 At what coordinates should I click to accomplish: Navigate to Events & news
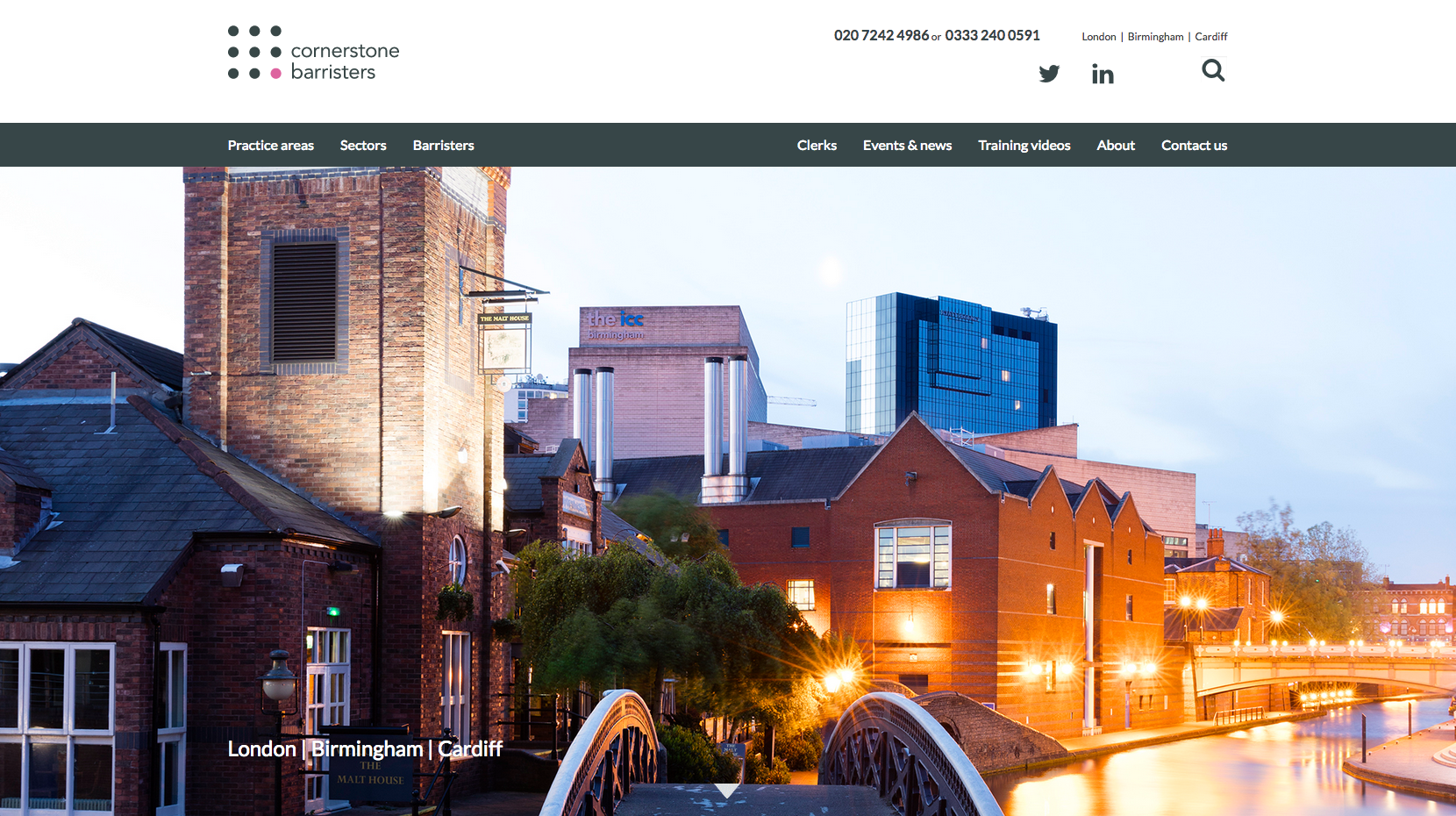click(x=907, y=146)
